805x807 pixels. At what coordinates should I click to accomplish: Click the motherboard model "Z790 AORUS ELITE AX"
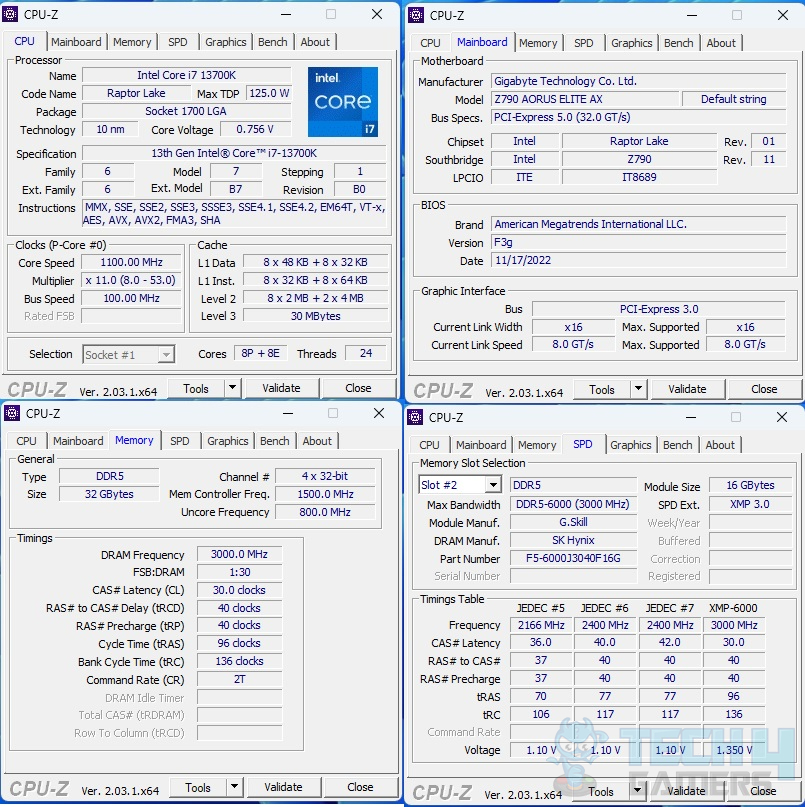pyautogui.click(x=584, y=99)
